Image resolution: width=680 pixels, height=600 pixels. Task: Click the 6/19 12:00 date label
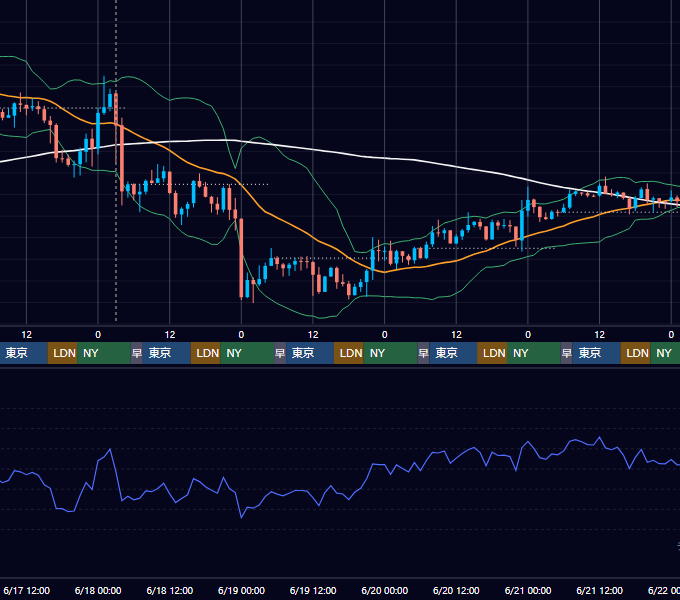pos(313,590)
